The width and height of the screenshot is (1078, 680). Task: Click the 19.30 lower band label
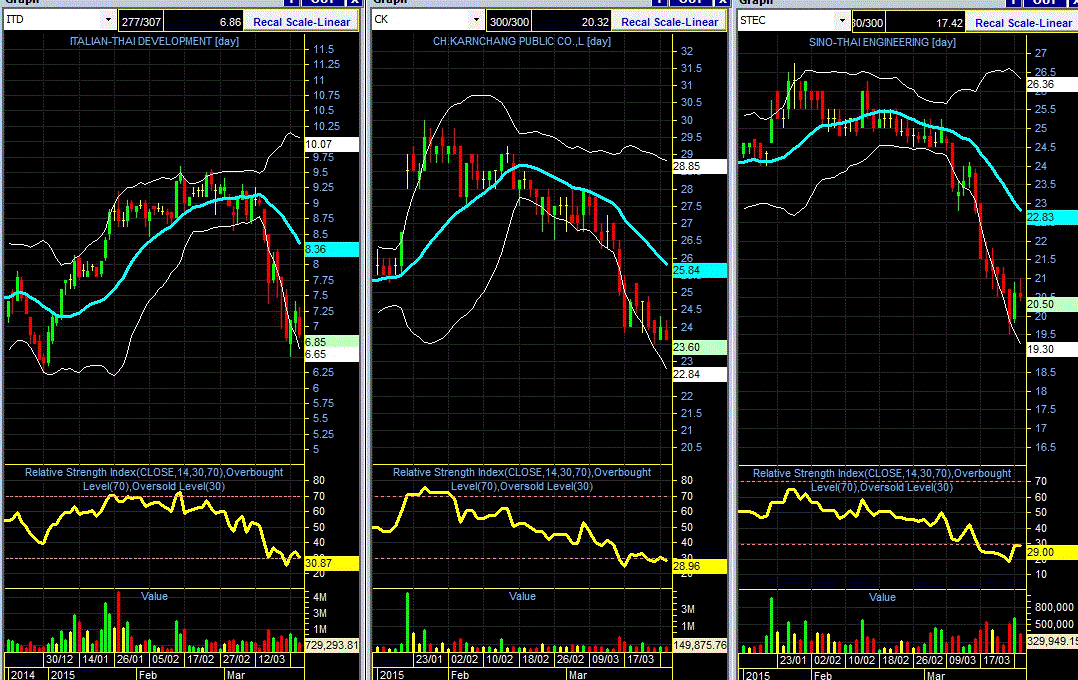(x=1052, y=349)
